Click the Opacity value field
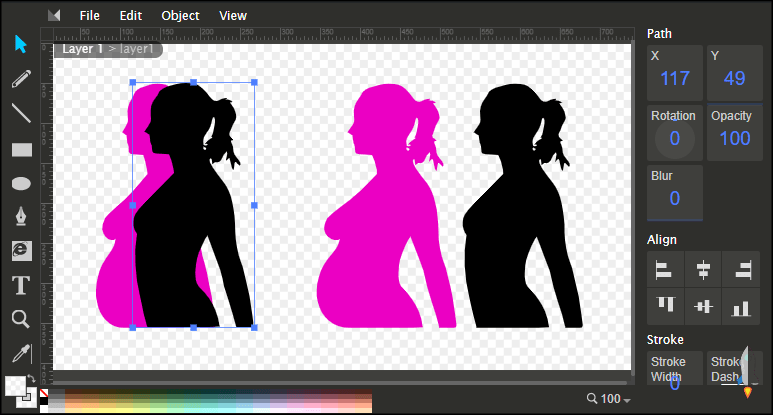 [x=734, y=138]
